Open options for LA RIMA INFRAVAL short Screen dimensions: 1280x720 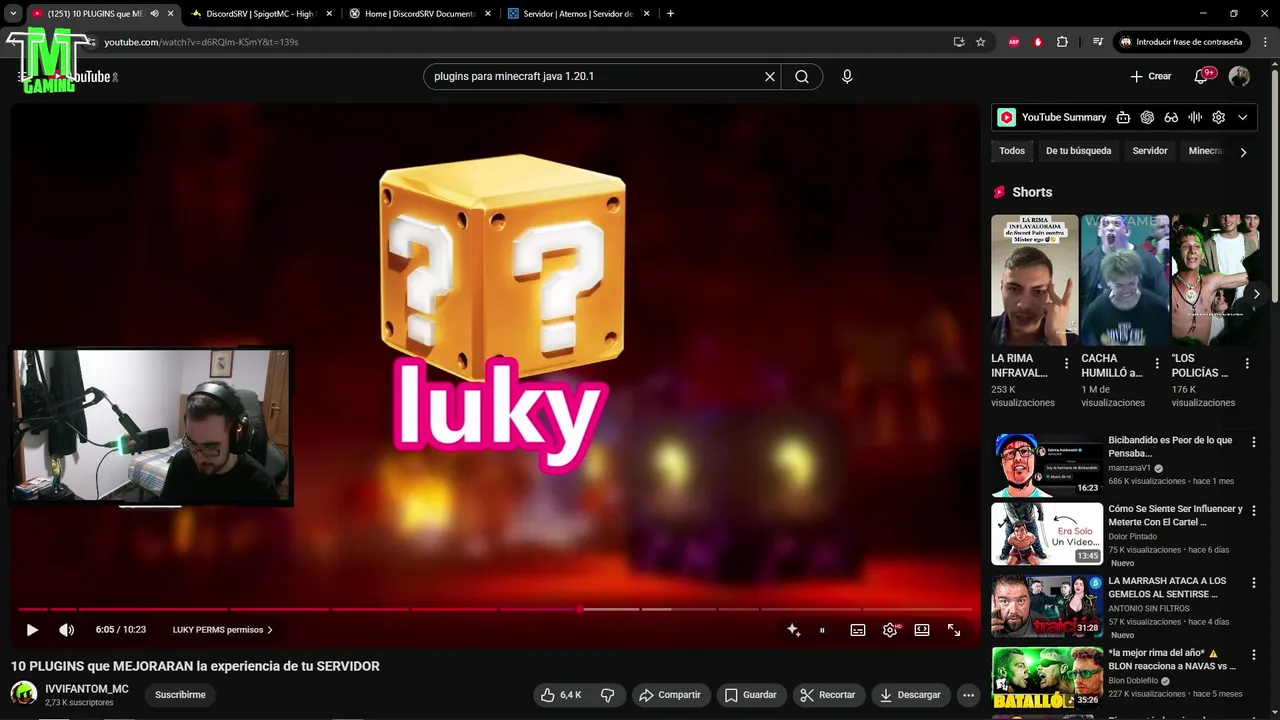click(x=1066, y=364)
